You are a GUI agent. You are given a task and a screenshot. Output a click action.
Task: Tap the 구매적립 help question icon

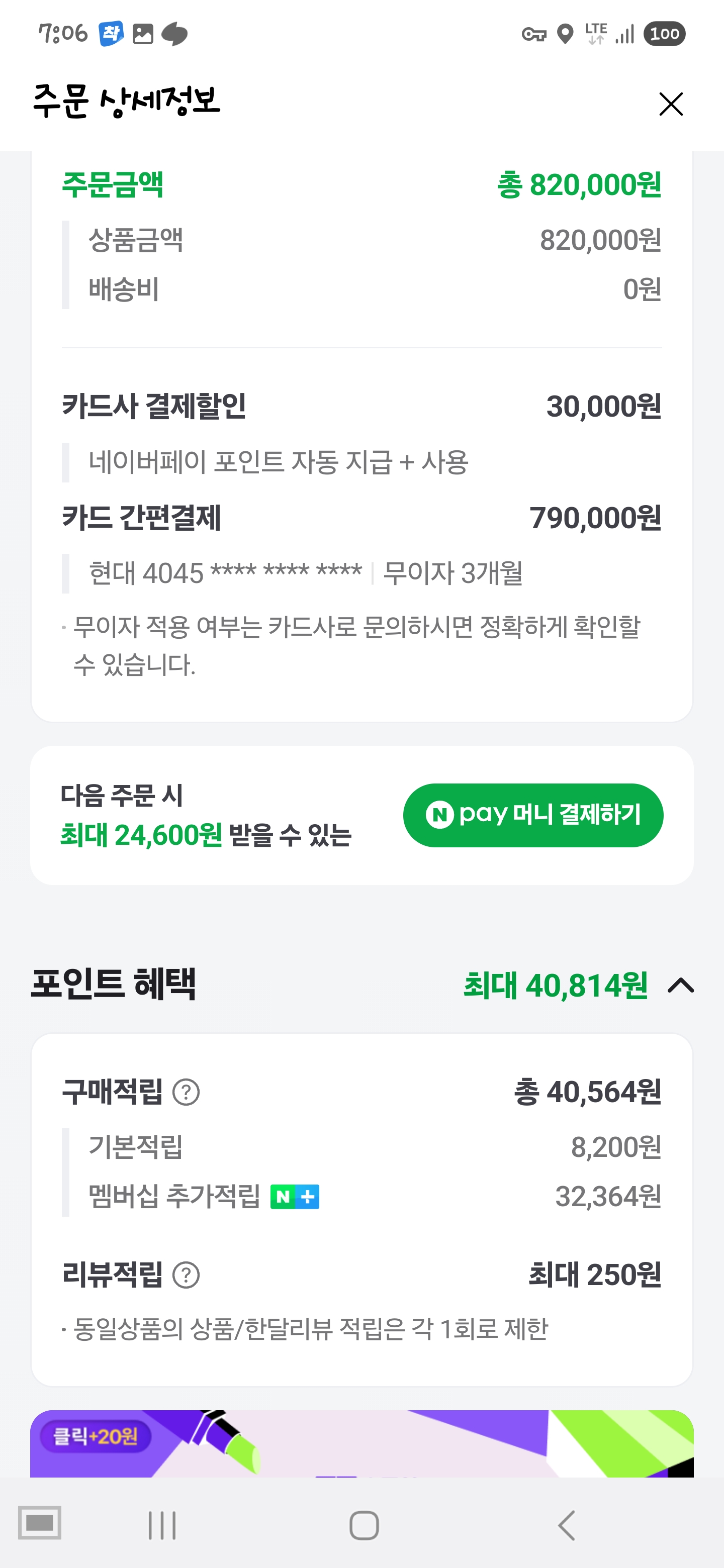(186, 1092)
